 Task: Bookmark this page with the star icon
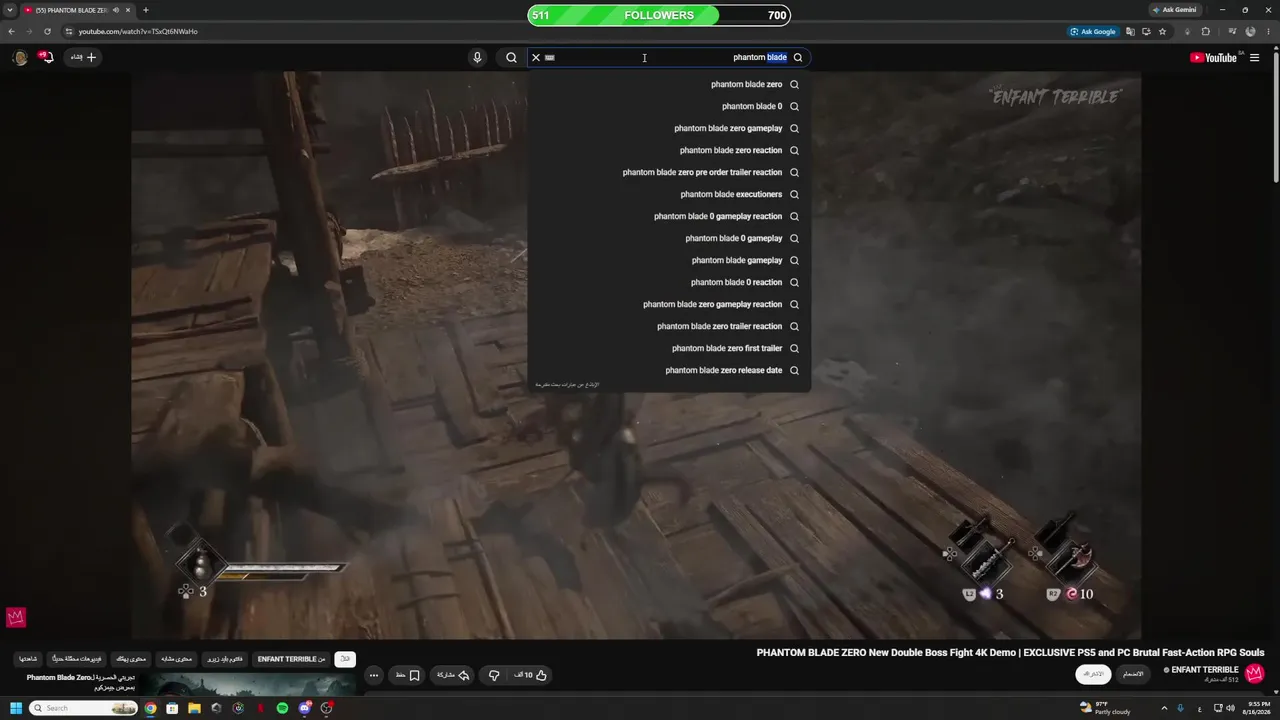[x=1161, y=31]
